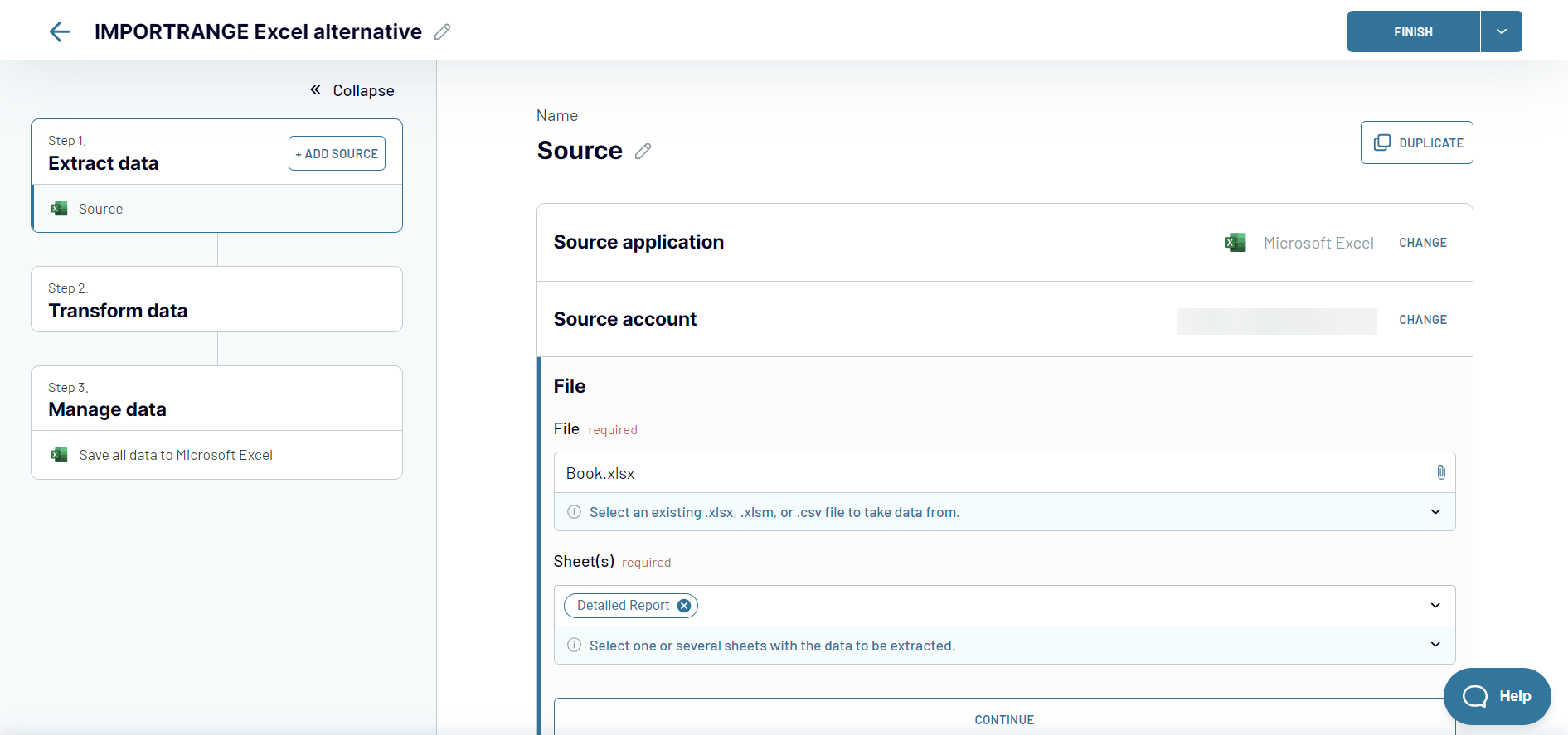Click the Add Source button
This screenshot has height=735, width=1568.
(337, 153)
